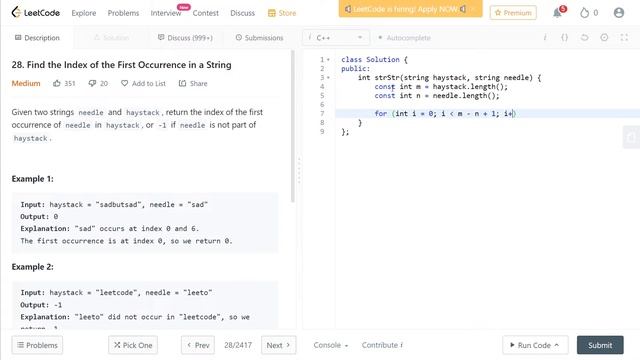Click the Submit button
The image size is (640, 360).
coord(600,345)
